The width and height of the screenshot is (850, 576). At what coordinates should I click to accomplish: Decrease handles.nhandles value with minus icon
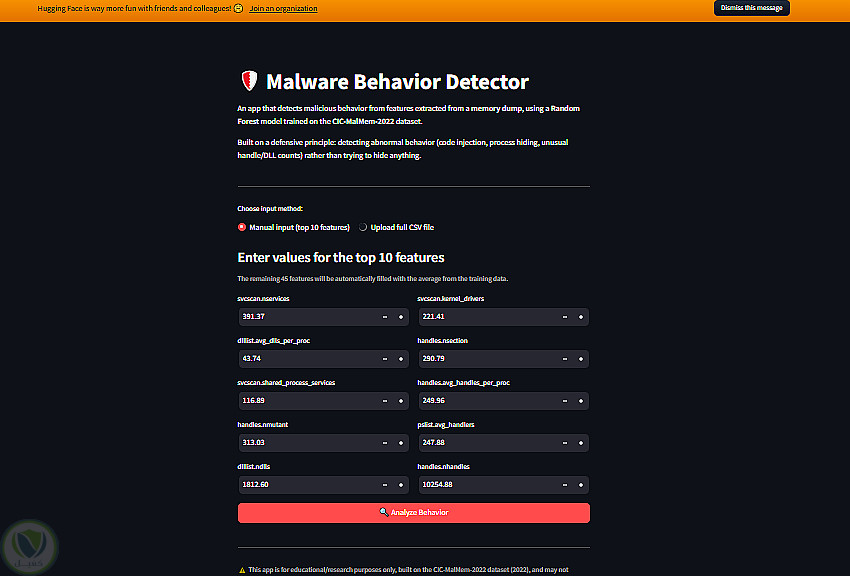click(x=565, y=485)
